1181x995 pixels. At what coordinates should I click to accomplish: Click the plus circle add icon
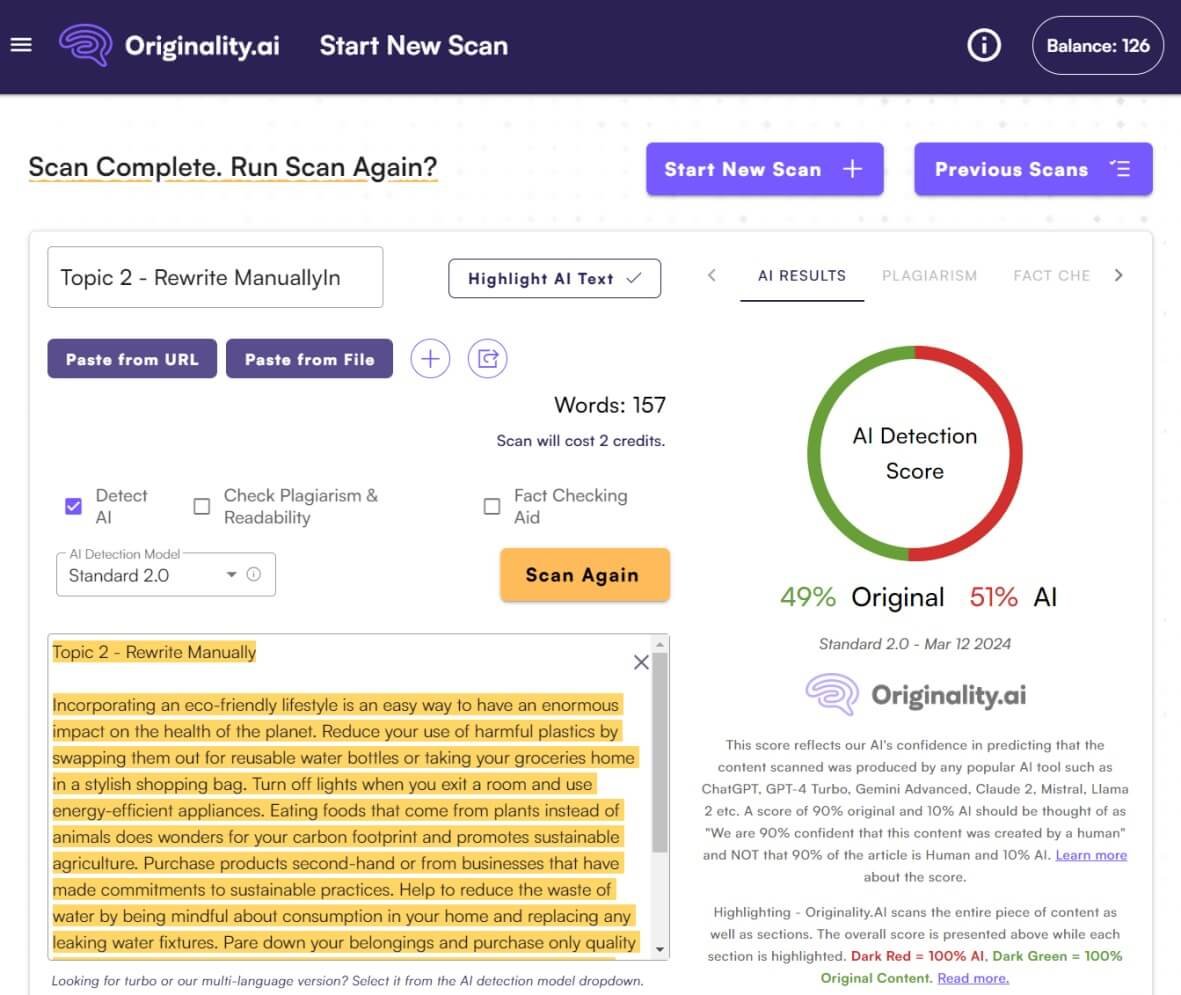click(x=430, y=359)
